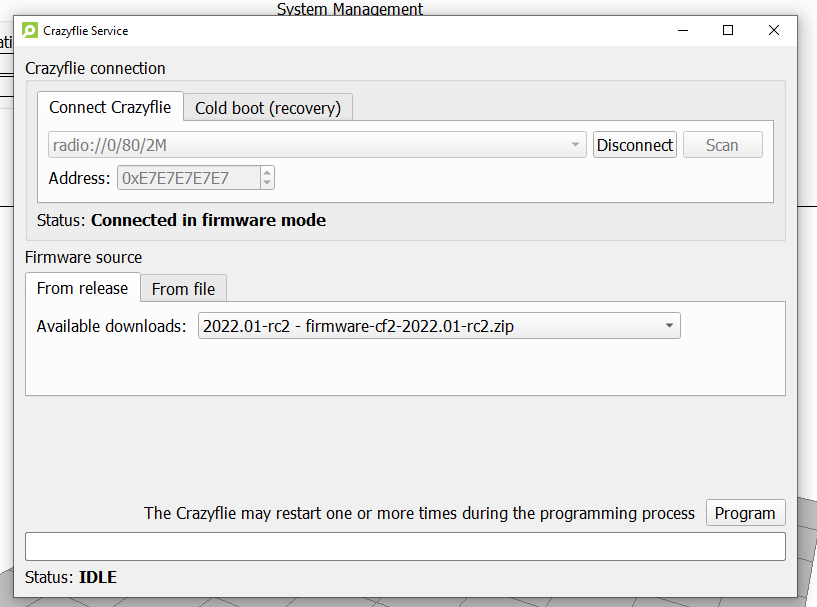Image resolution: width=817 pixels, height=607 pixels.
Task: Select the From release tab
Action: pos(82,288)
